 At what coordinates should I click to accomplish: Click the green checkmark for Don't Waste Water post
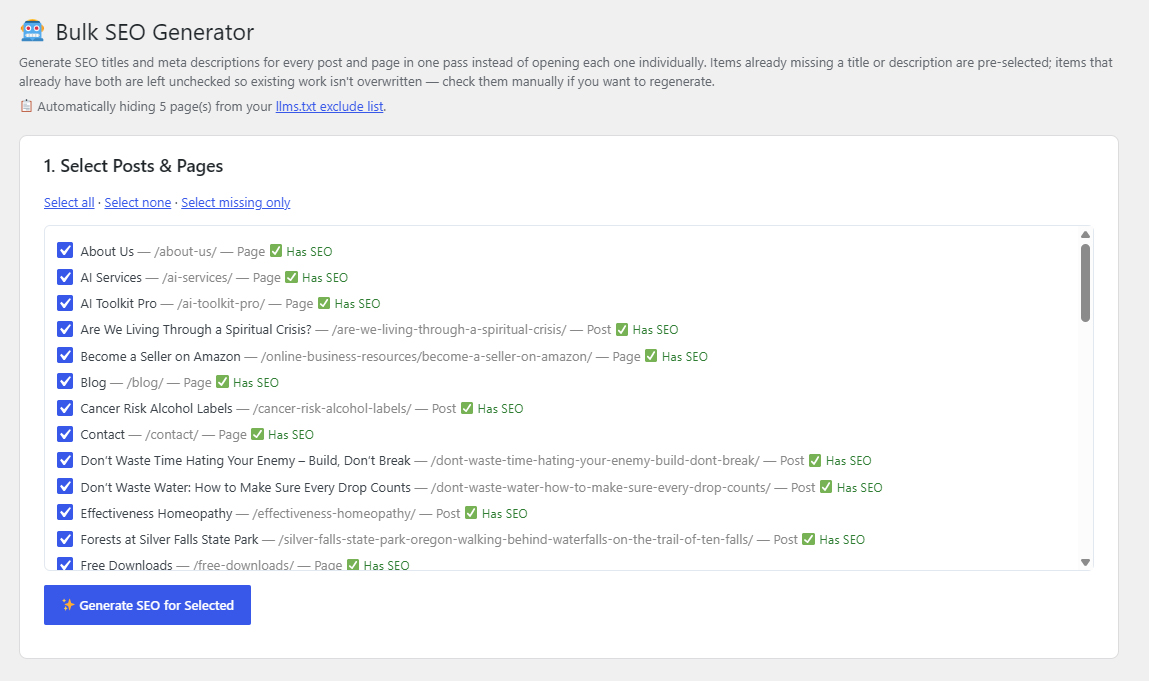pyautogui.click(x=826, y=487)
